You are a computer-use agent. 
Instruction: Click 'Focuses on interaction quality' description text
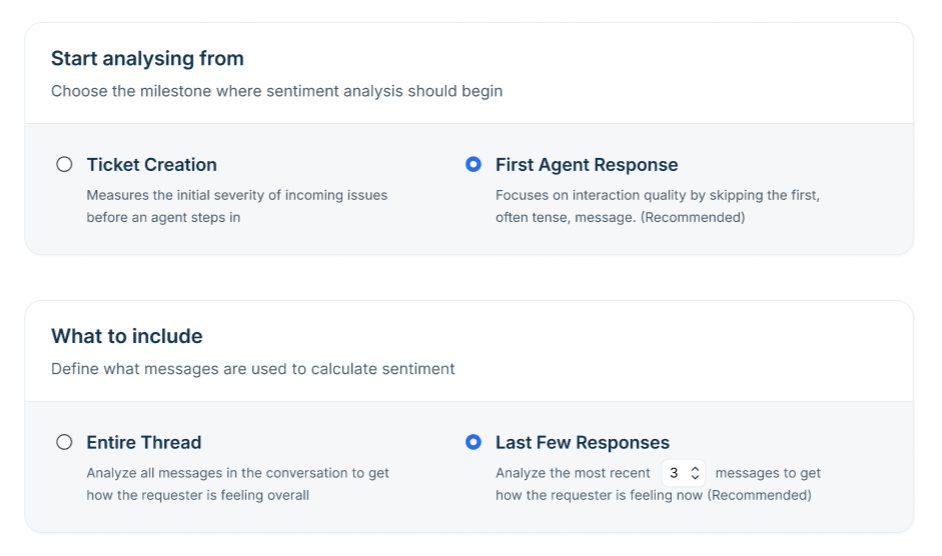tap(657, 206)
